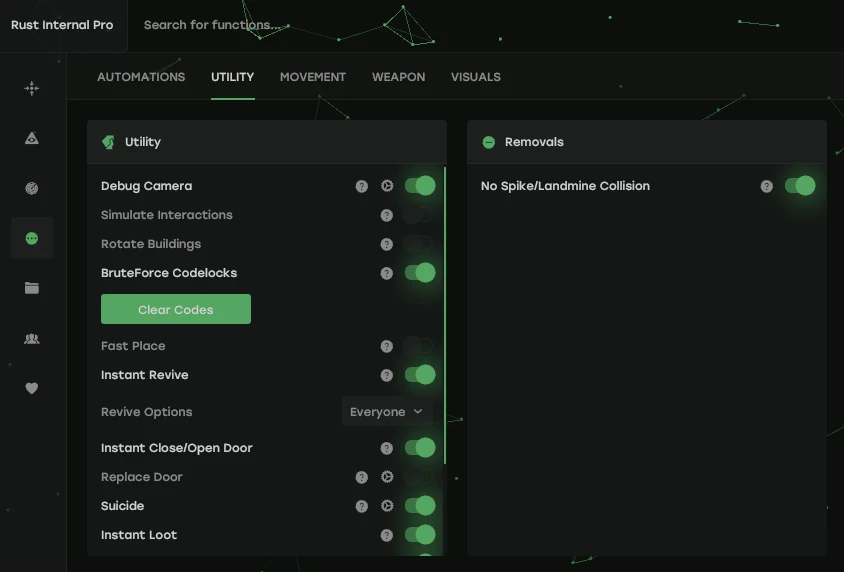Image resolution: width=844 pixels, height=572 pixels.
Task: Click the BruteForce Codelocks label
Action: click(169, 273)
